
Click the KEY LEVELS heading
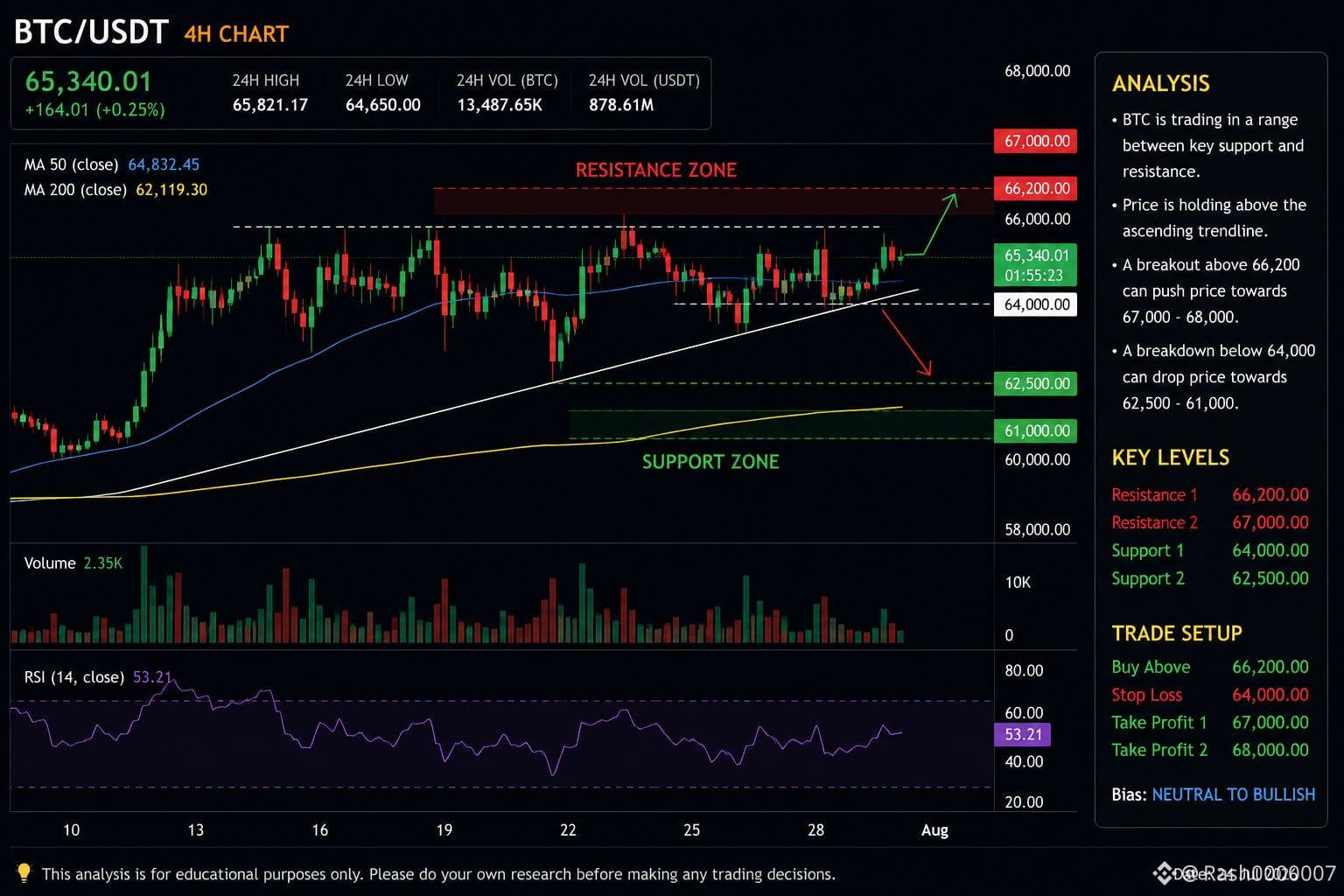click(x=1171, y=458)
